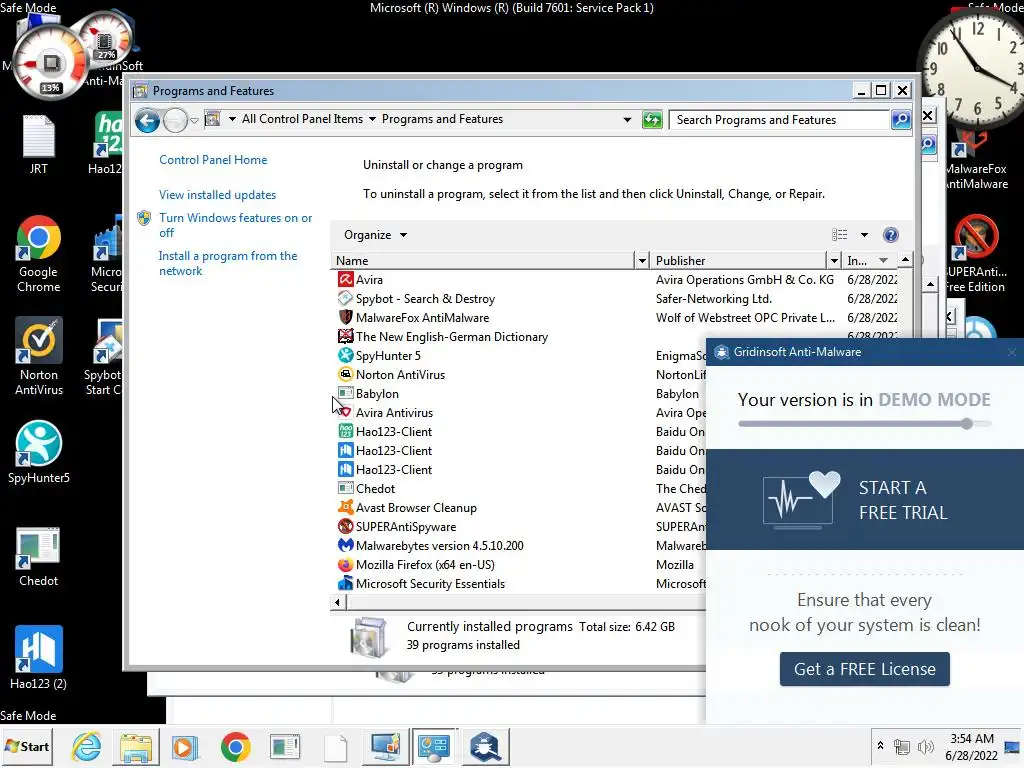Open the Chedot desktop shortcut
This screenshot has height=768, width=1024.
[39, 556]
